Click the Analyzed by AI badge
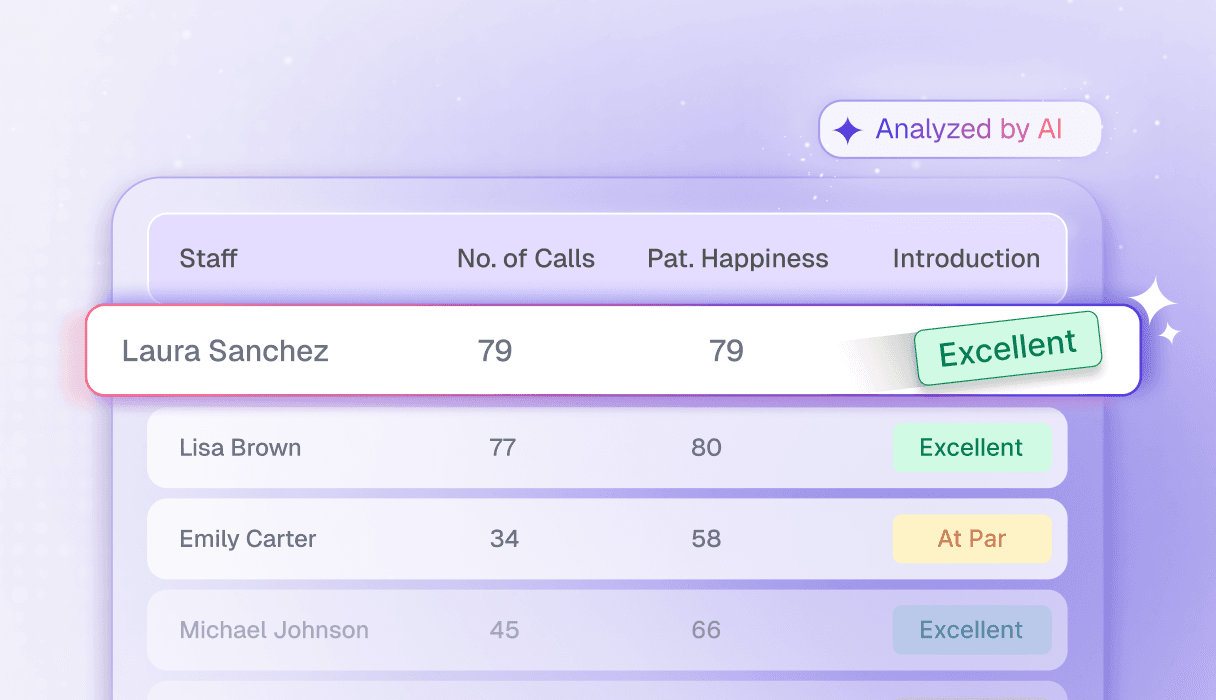The width and height of the screenshot is (1216, 700). [x=959, y=130]
